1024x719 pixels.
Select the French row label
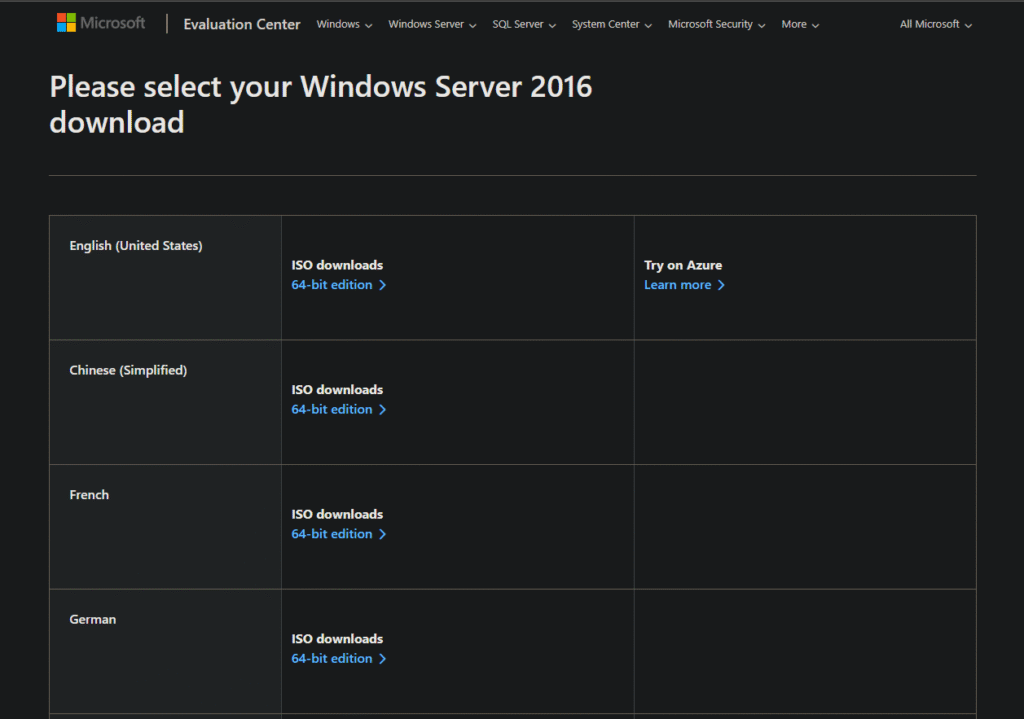[89, 495]
